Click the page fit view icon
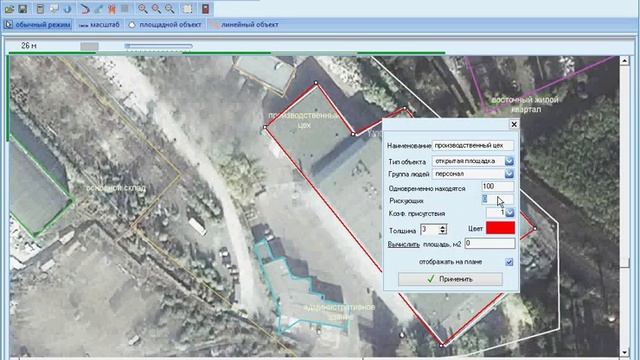 pos(187,9)
